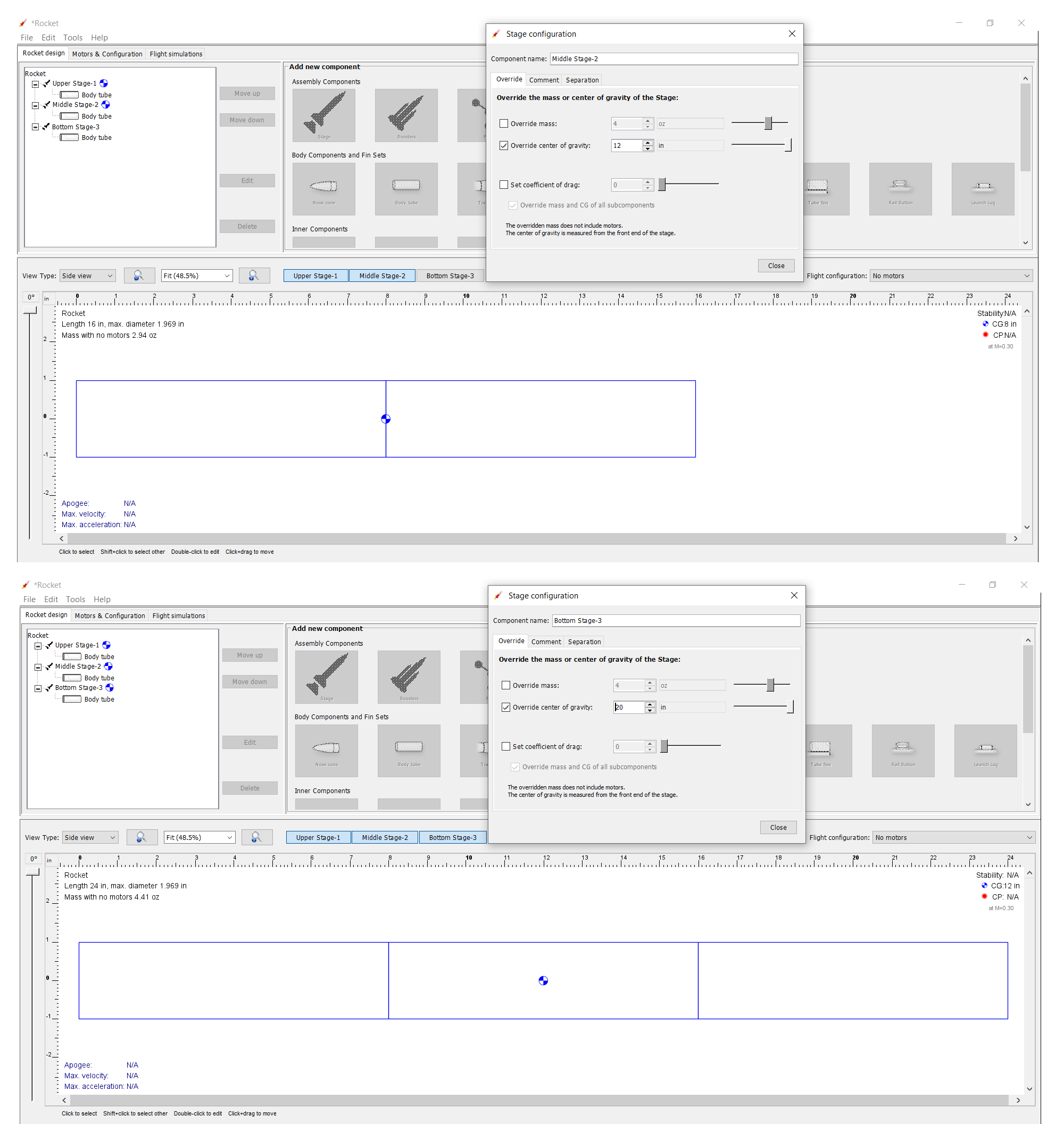This screenshot has height=1124, width=1064.
Task: Add a new Stage assembly component
Action: (x=324, y=114)
